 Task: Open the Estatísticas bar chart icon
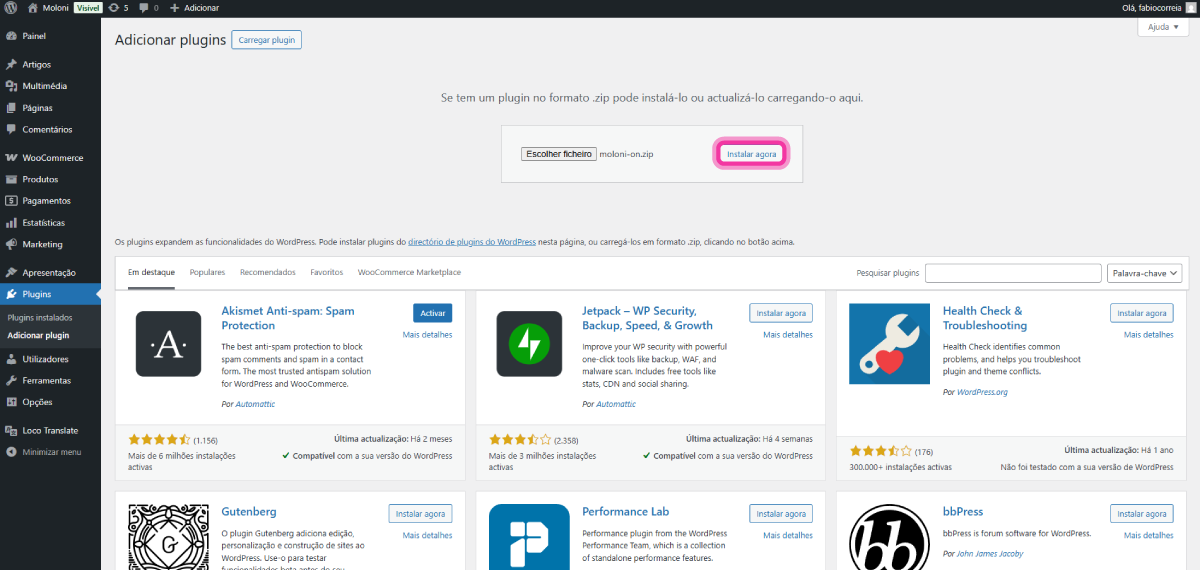11,223
